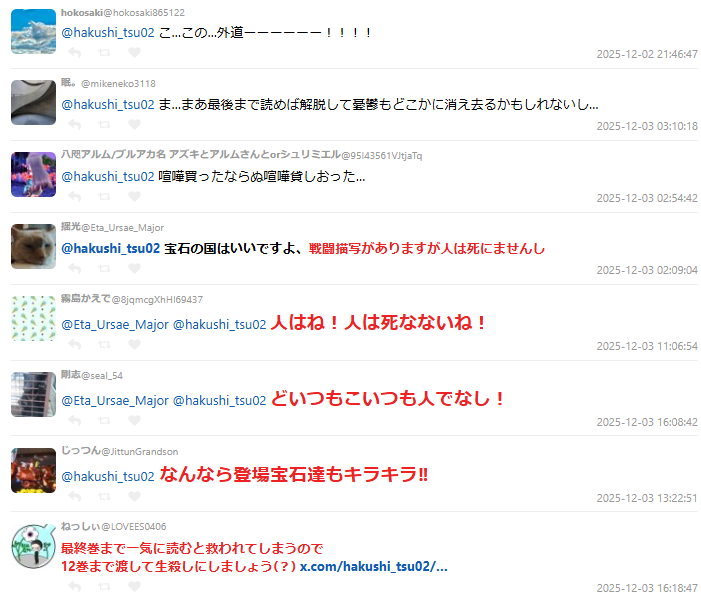
Task: Open @hakushi_tsu02 mention in hokosaki's tweet
Action: [x=108, y=33]
